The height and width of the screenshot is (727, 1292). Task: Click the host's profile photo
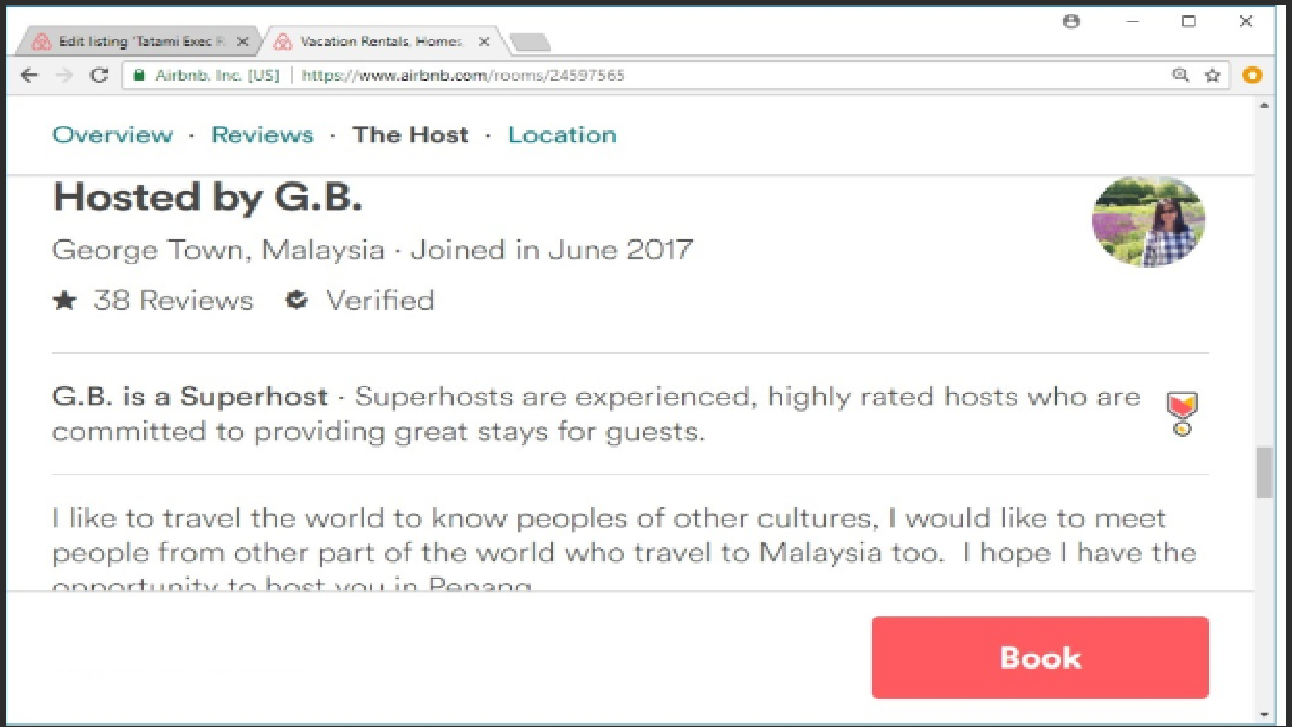[1148, 222]
